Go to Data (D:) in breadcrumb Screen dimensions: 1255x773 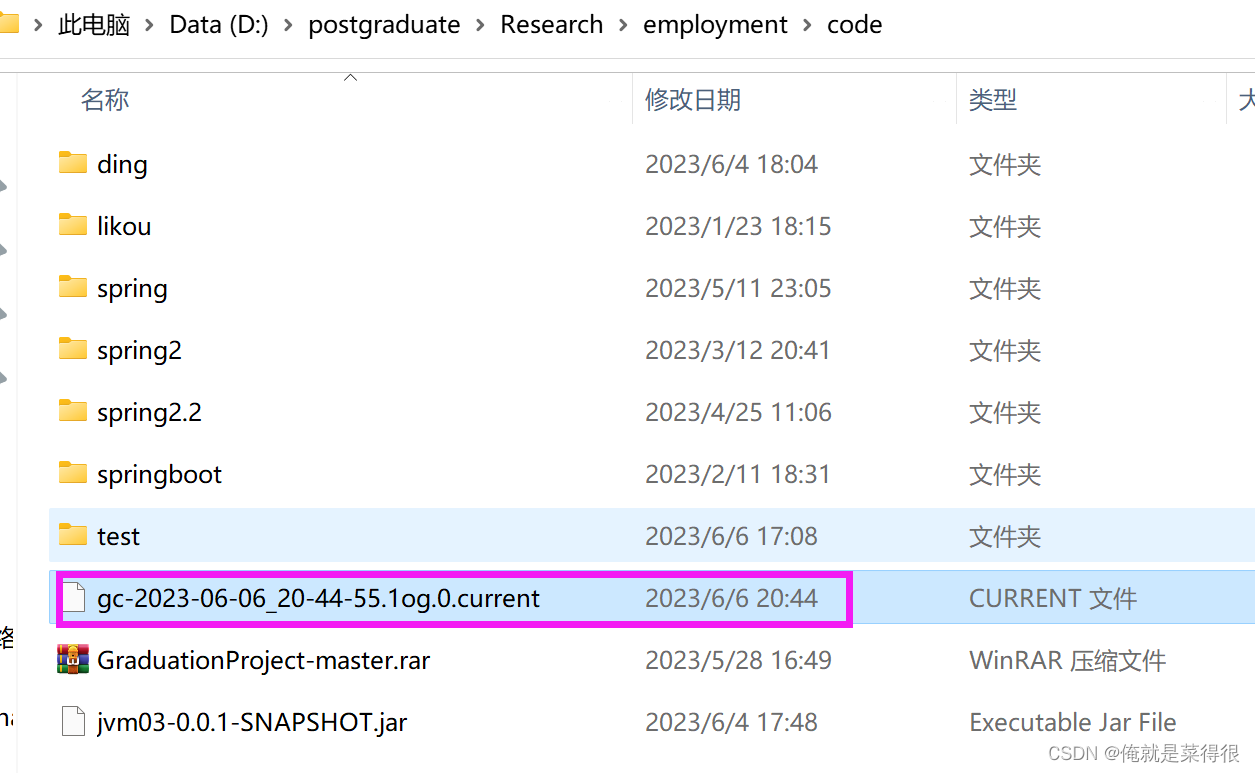pyautogui.click(x=219, y=25)
